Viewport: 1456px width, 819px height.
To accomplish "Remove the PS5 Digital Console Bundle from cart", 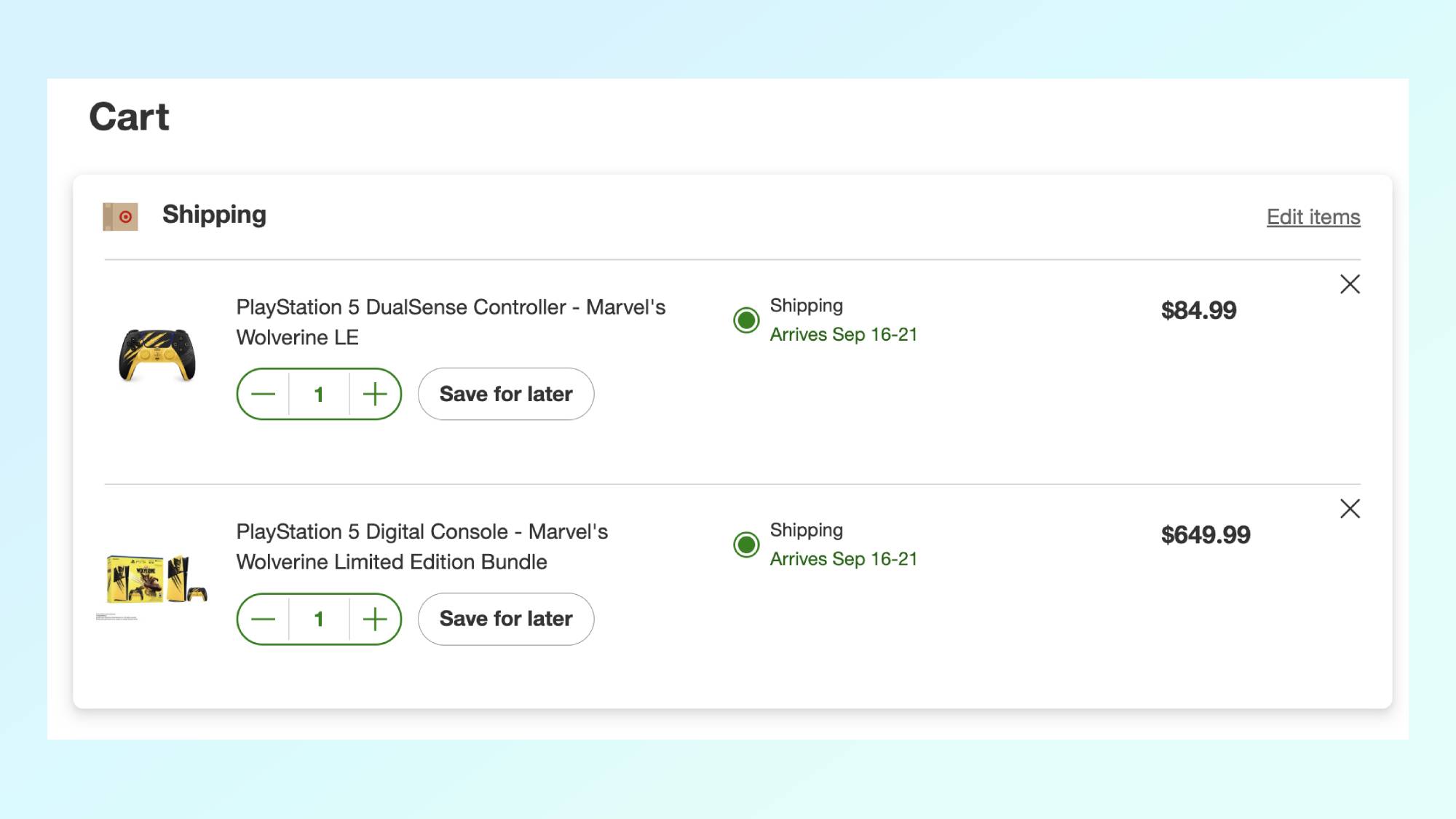I will (x=1350, y=508).
